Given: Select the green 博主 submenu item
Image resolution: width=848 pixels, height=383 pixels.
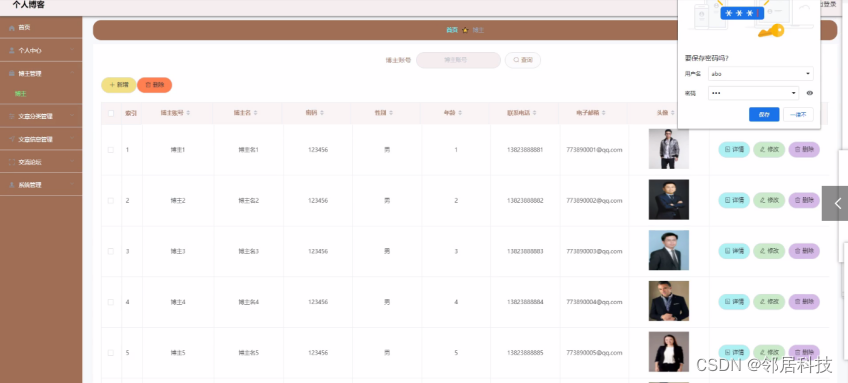Looking at the screenshot, I should click(21, 94).
